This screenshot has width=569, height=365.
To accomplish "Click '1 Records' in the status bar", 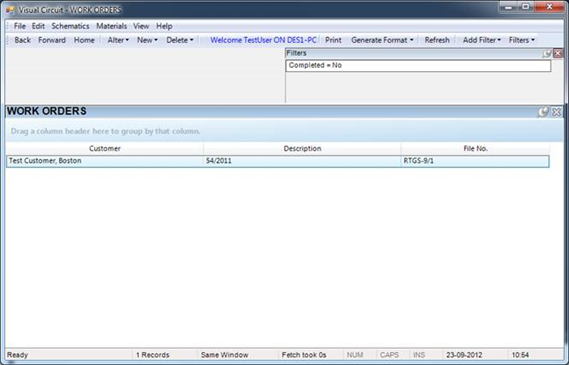I will pos(153,355).
